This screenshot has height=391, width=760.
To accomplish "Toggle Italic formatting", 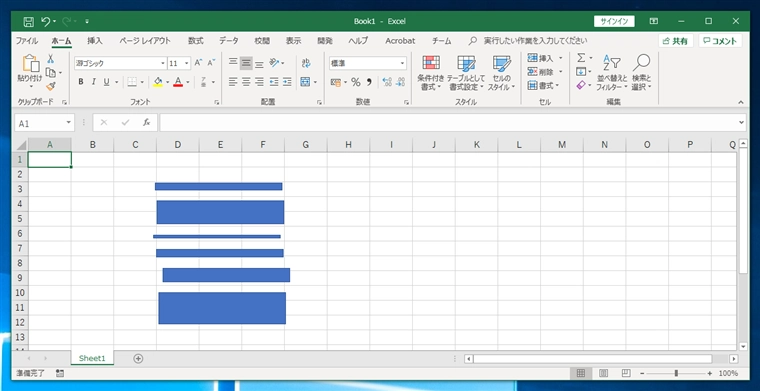I will pos(94,82).
